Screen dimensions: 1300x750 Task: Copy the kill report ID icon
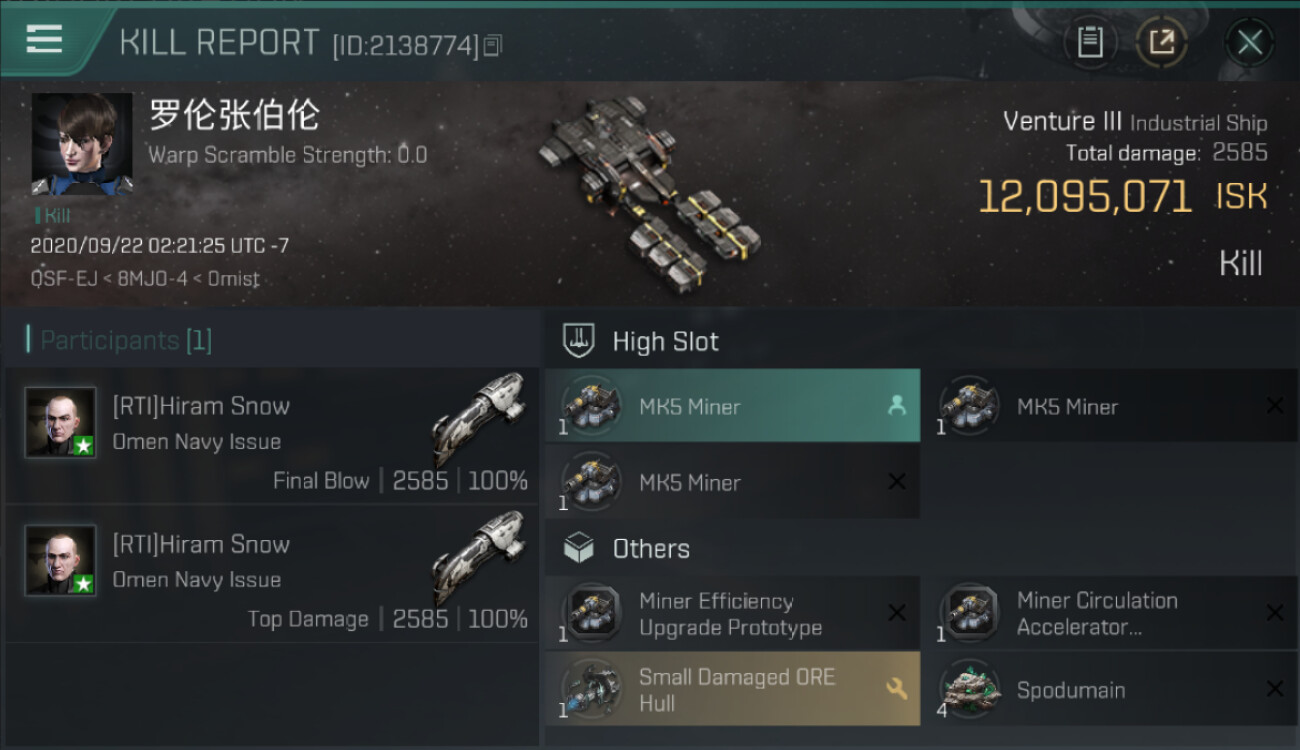(492, 45)
